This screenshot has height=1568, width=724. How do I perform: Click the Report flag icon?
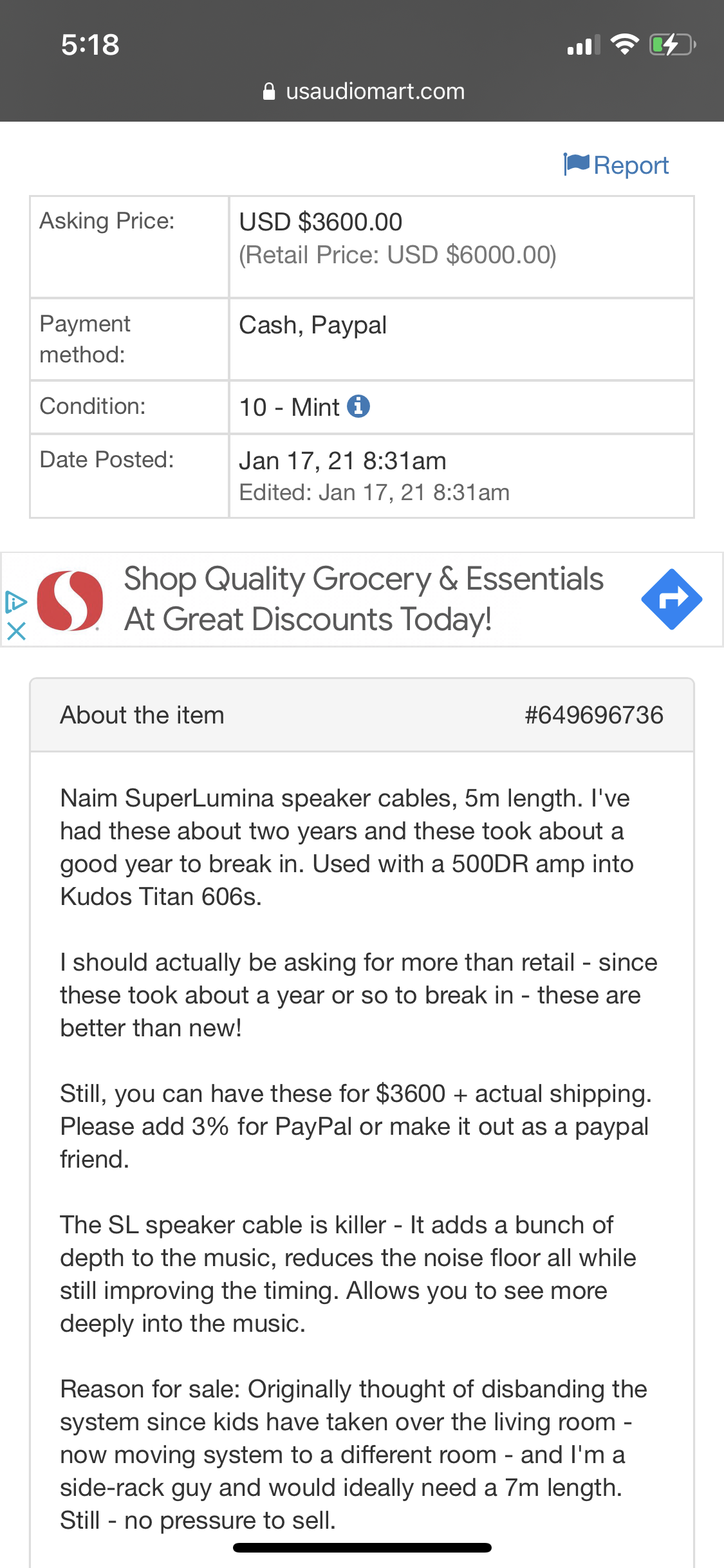click(576, 164)
